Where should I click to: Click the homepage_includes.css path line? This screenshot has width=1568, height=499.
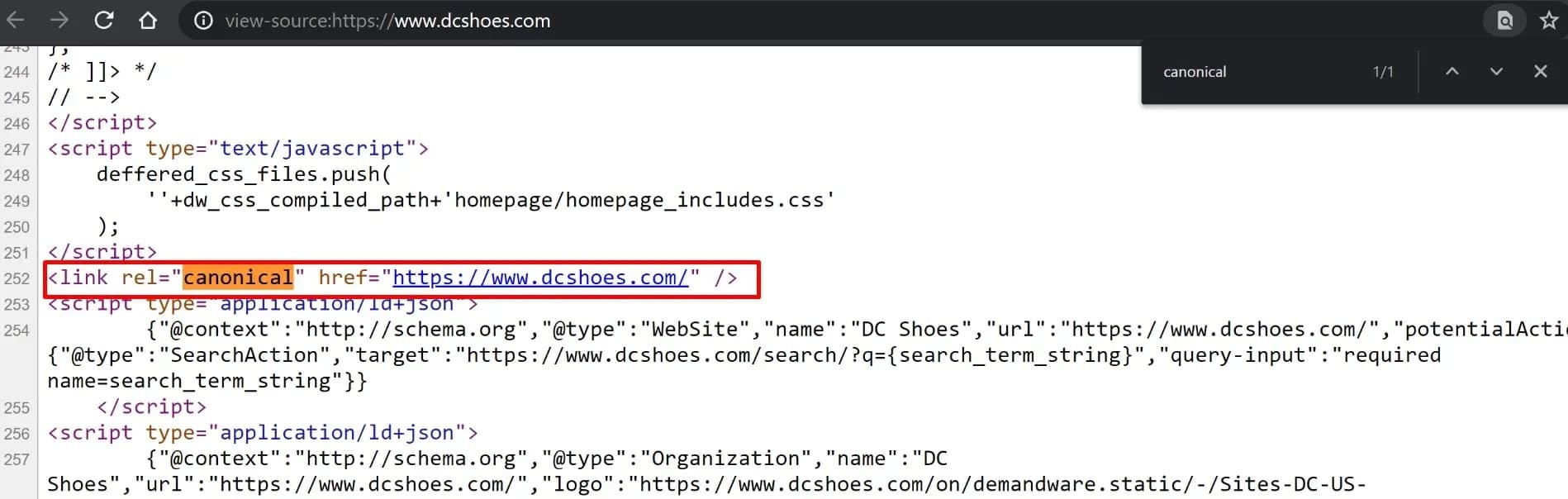[492, 201]
